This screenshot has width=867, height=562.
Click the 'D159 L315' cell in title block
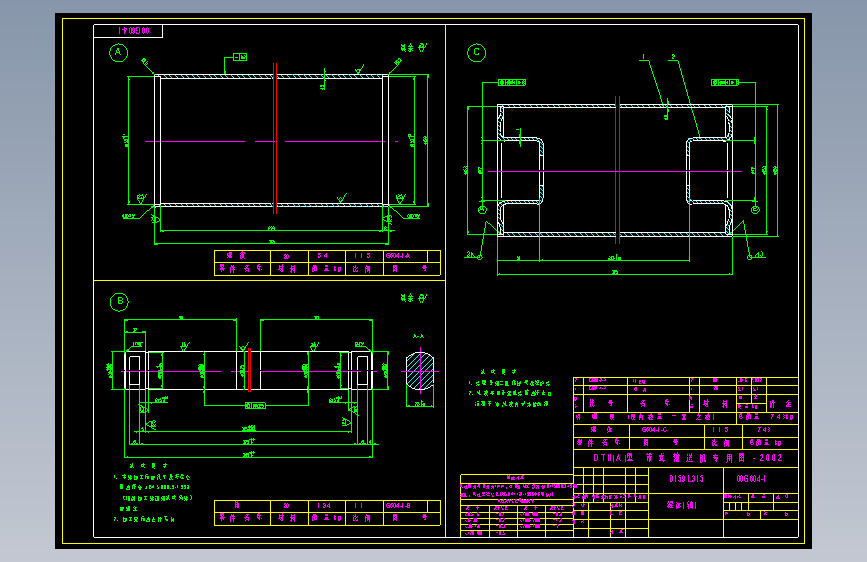click(686, 479)
